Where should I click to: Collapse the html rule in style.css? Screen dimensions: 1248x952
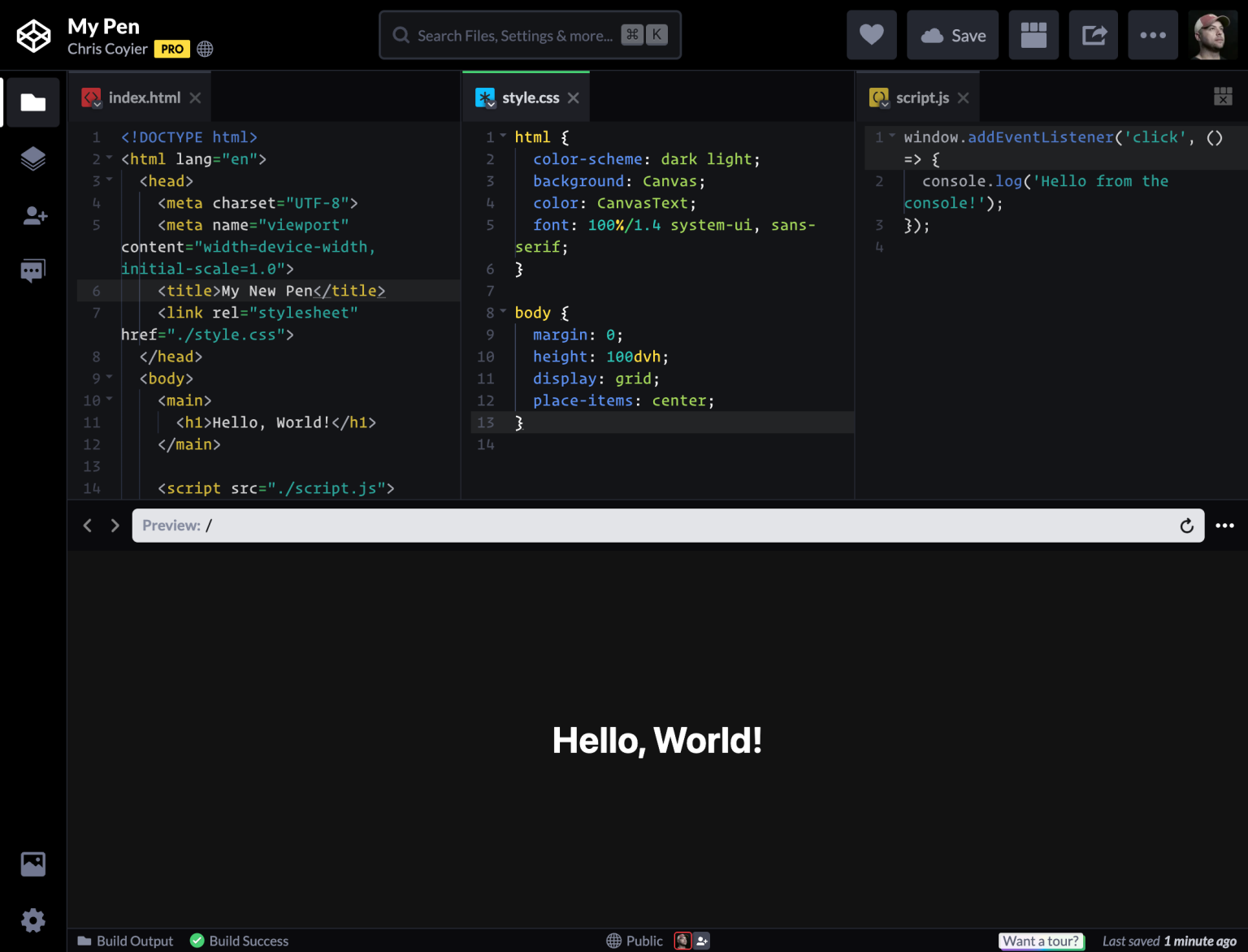tap(501, 136)
